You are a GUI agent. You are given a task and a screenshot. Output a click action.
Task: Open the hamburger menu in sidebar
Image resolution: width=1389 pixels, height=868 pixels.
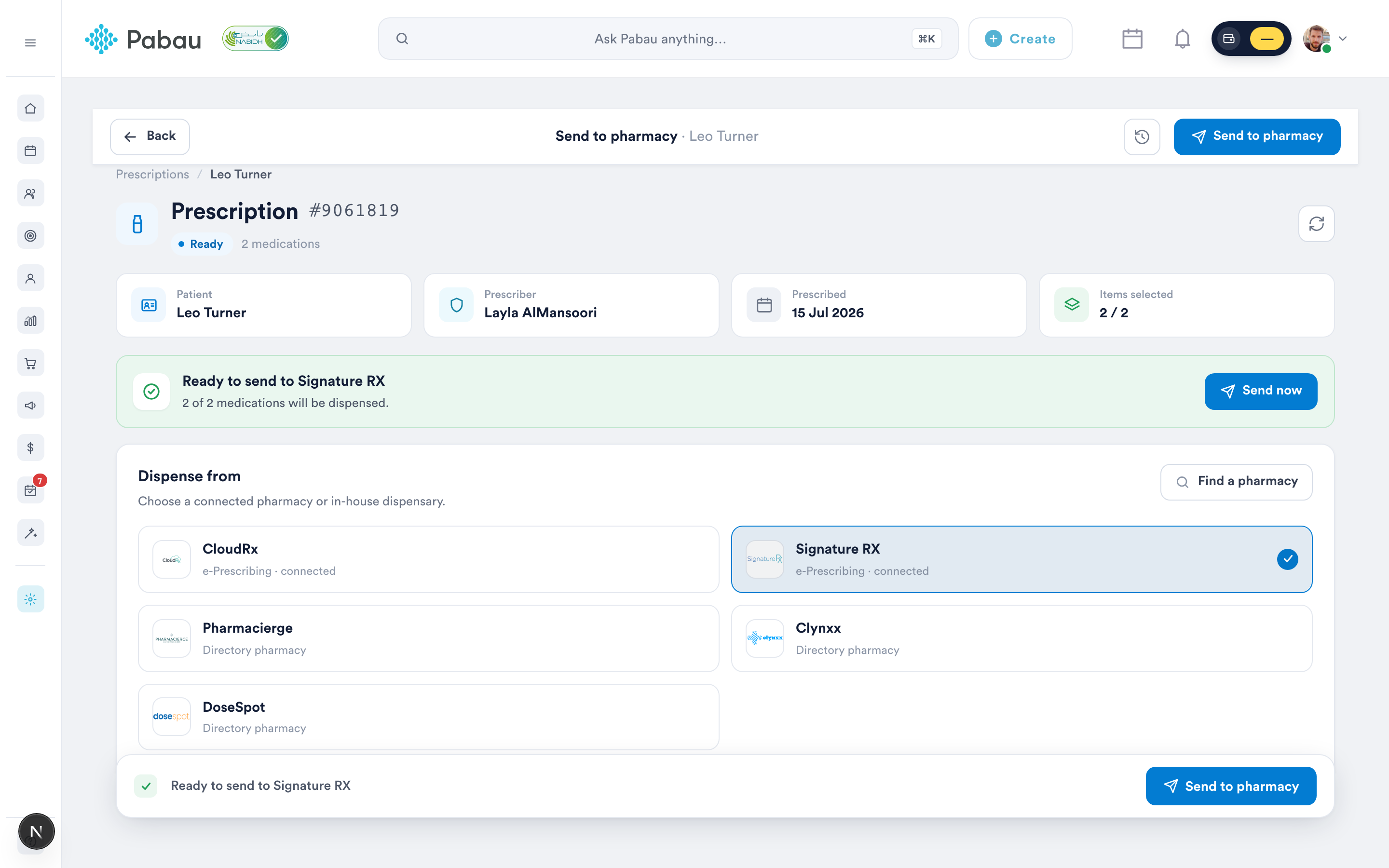(30, 43)
